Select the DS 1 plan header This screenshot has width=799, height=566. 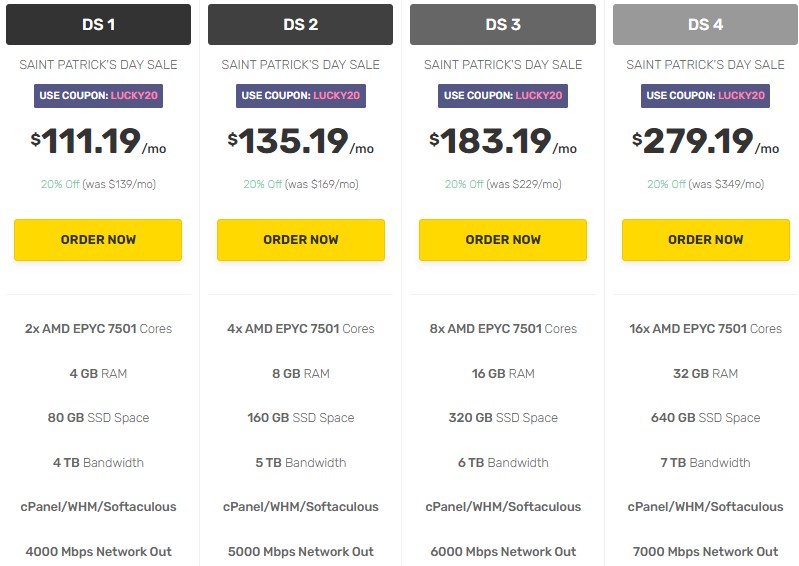[98, 25]
